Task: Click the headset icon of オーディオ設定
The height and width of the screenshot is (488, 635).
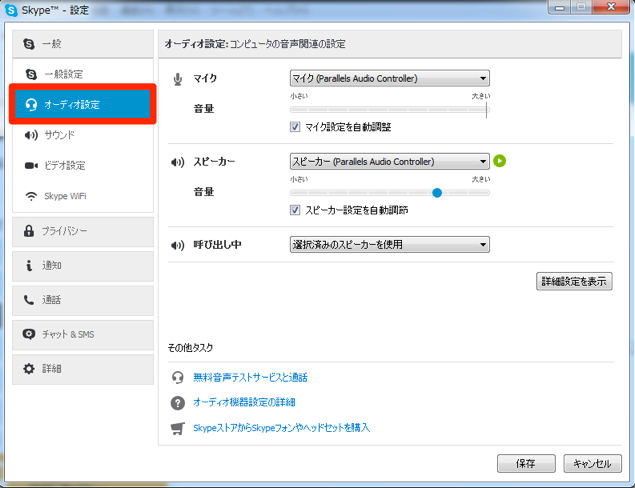Action: tap(31, 104)
